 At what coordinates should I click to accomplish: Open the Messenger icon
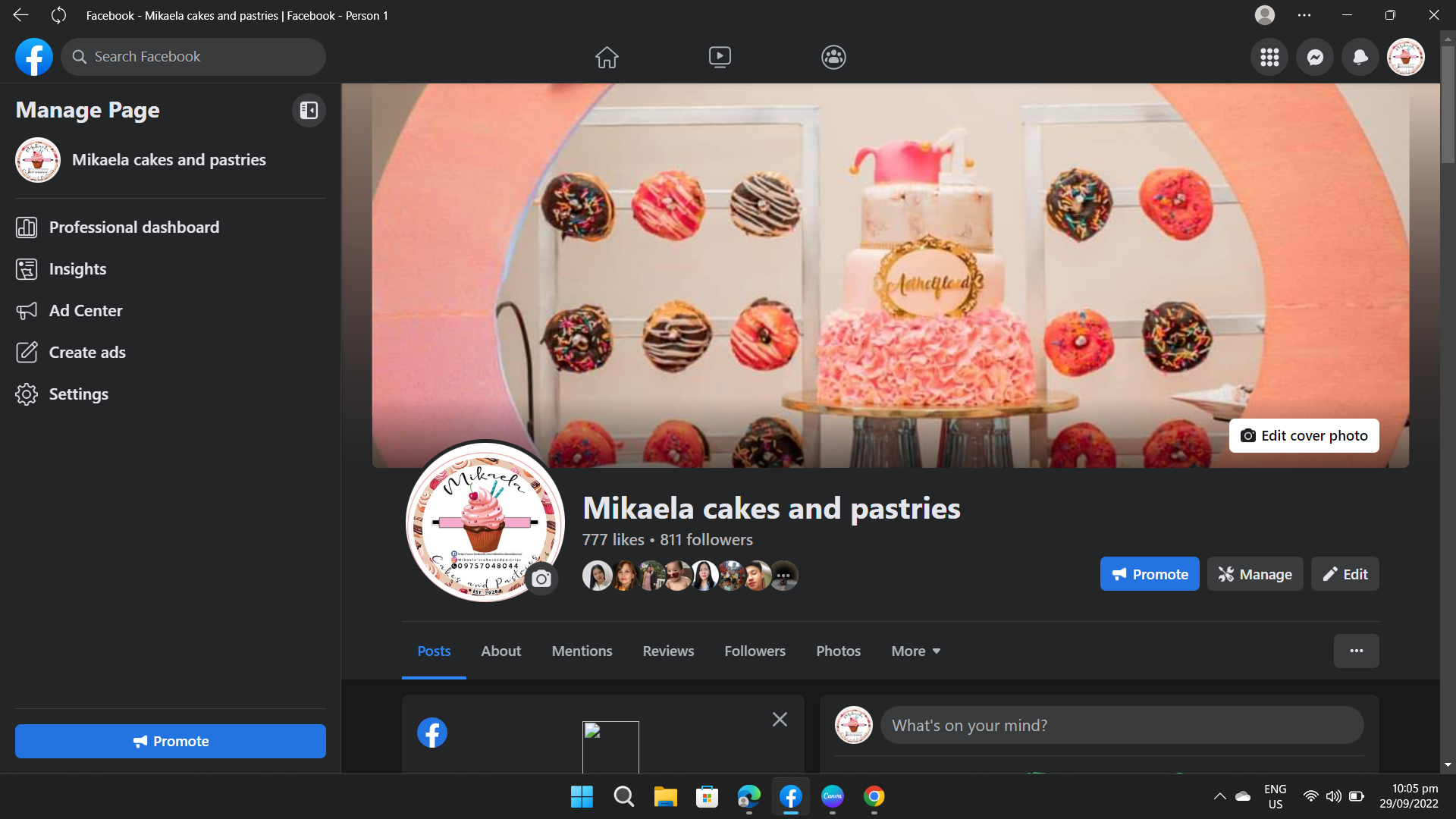tap(1315, 57)
